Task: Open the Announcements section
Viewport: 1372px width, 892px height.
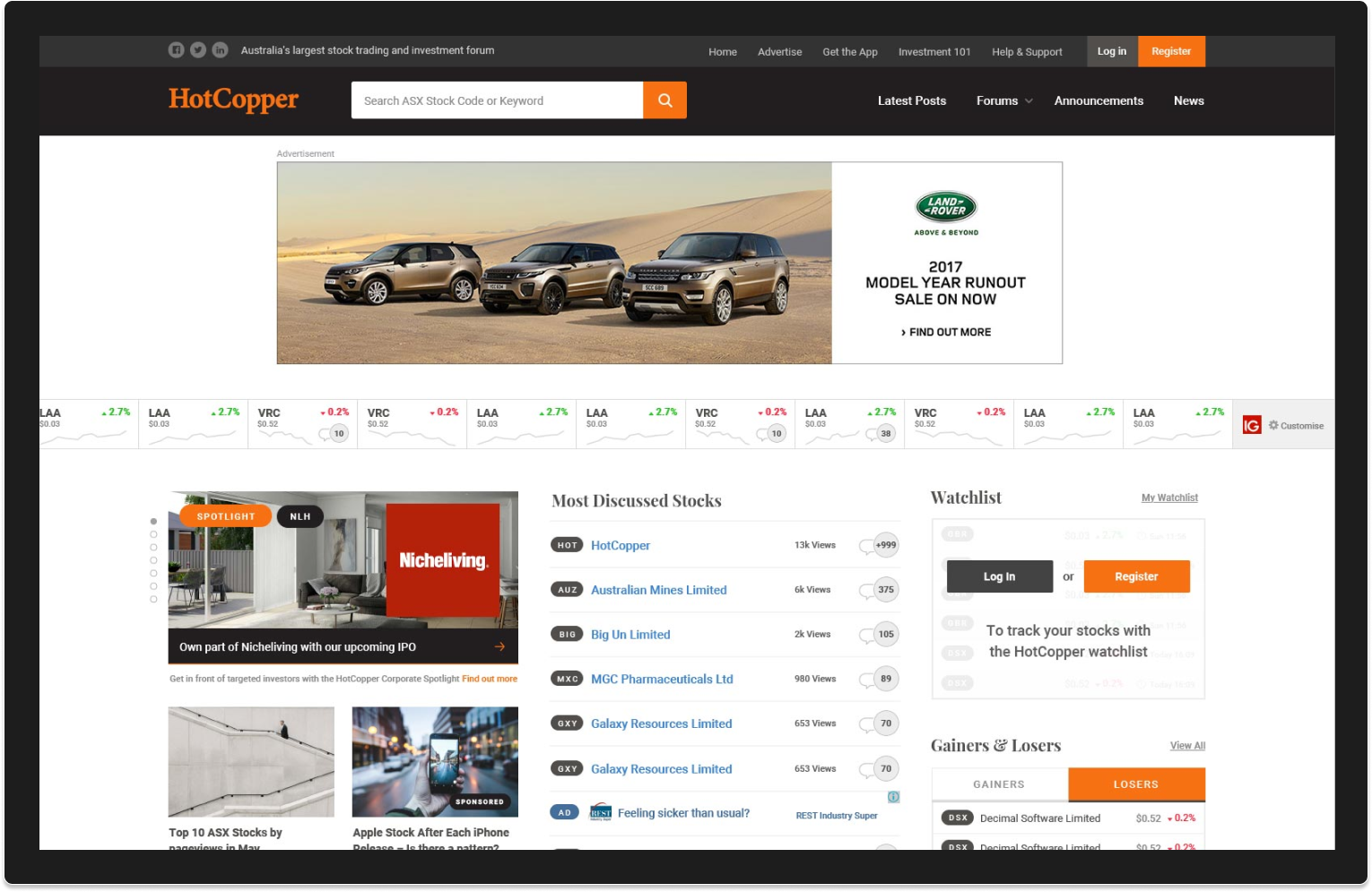Action: tap(1098, 100)
